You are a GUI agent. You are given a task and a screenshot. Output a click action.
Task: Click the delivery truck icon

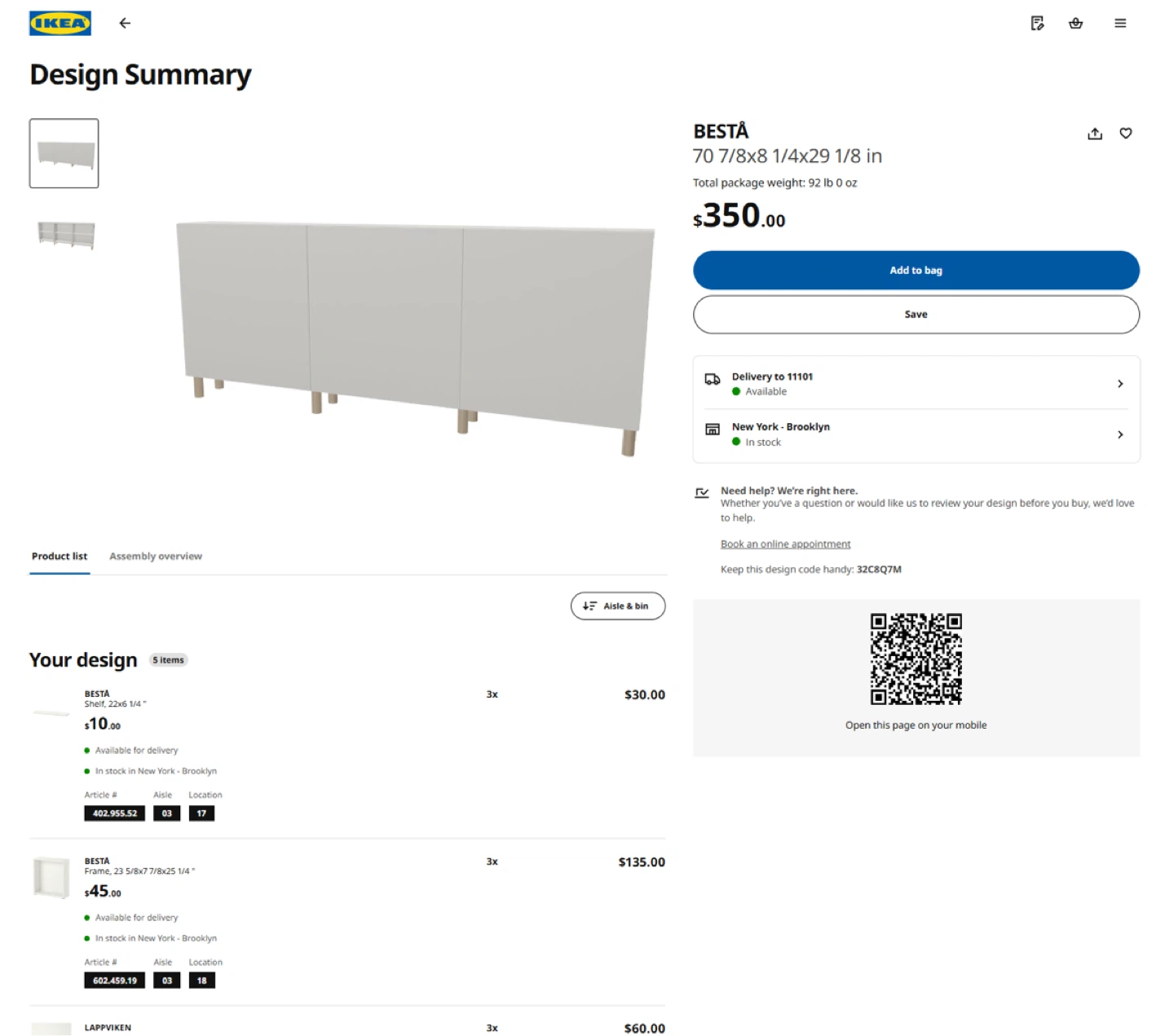pos(713,379)
